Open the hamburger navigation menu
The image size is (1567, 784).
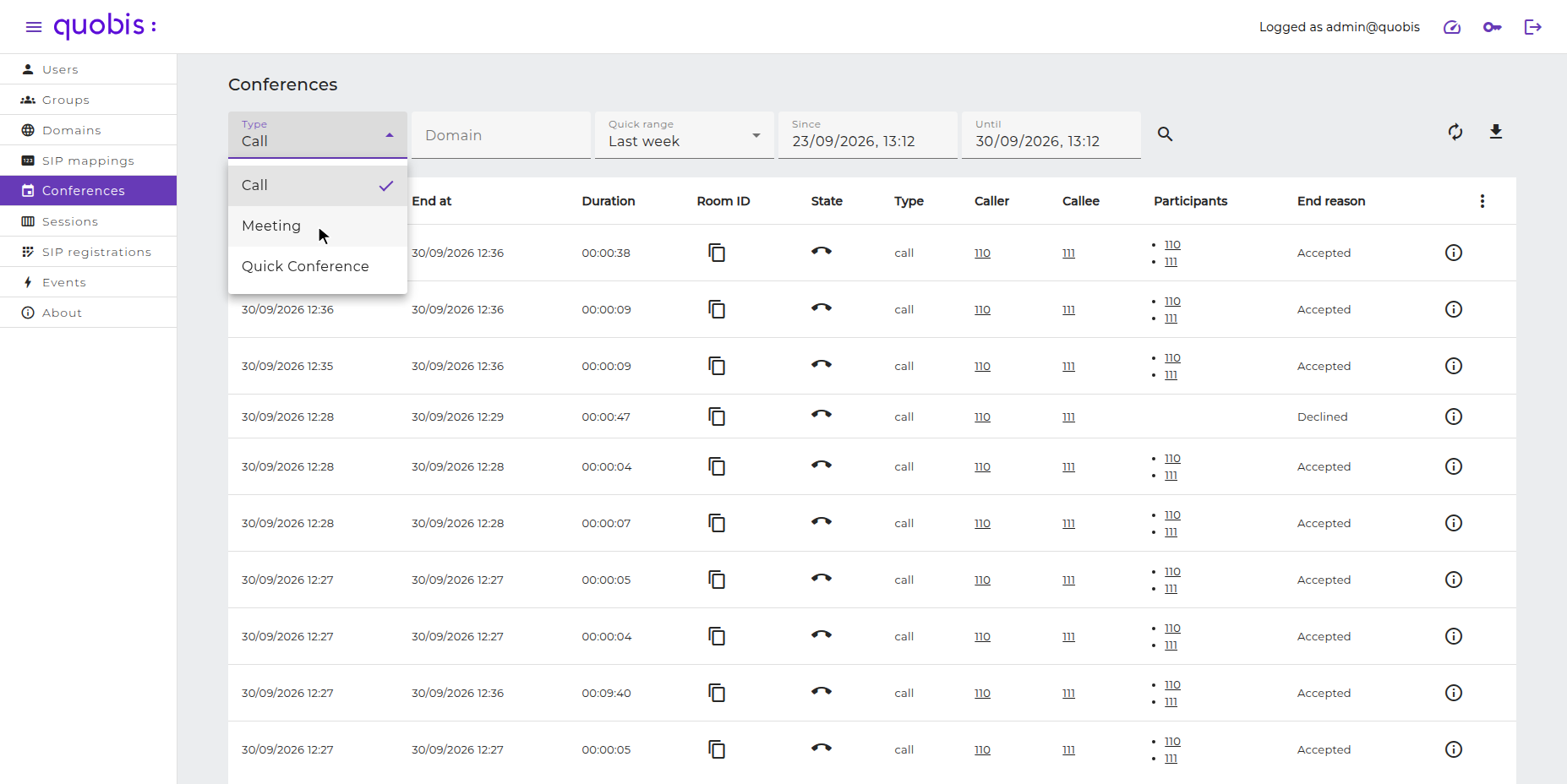click(x=34, y=27)
